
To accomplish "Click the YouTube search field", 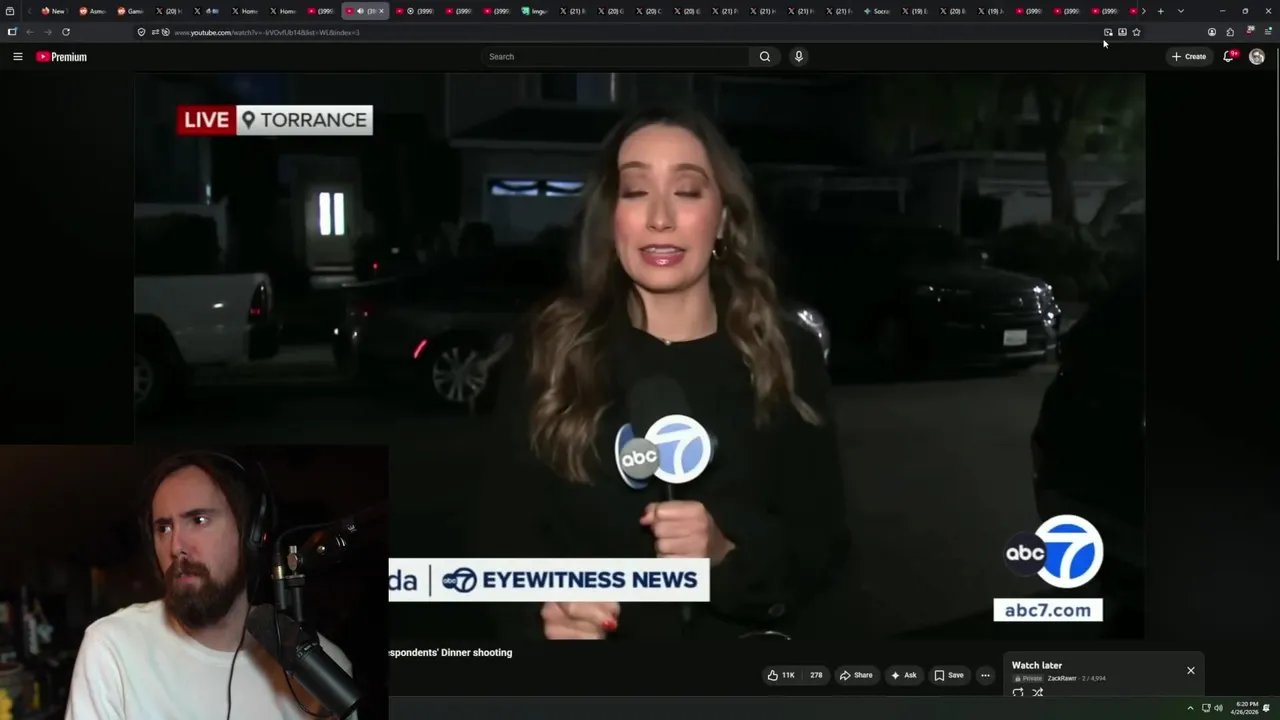I will click(615, 57).
